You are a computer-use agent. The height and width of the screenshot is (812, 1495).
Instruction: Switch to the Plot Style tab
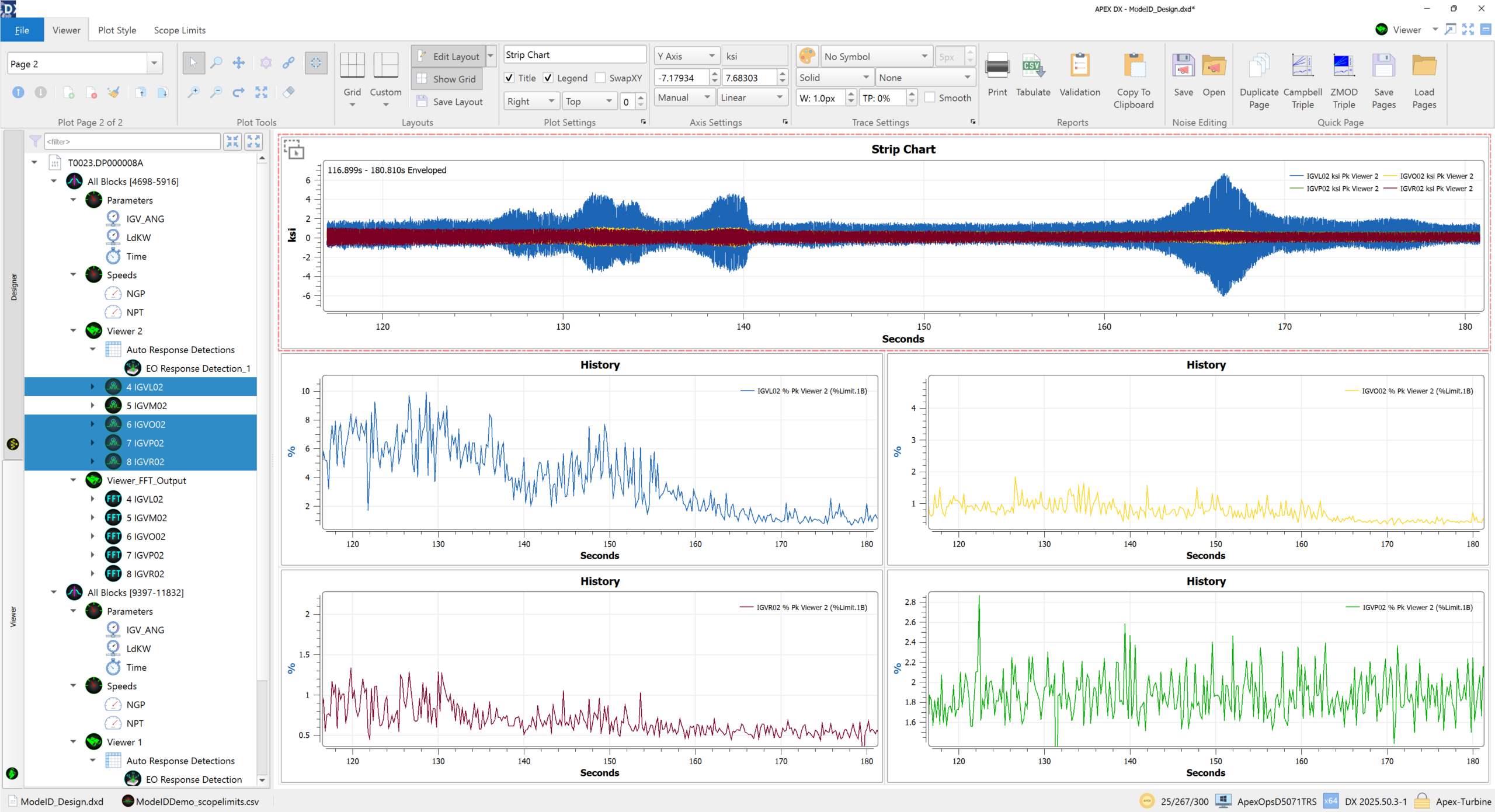117,30
